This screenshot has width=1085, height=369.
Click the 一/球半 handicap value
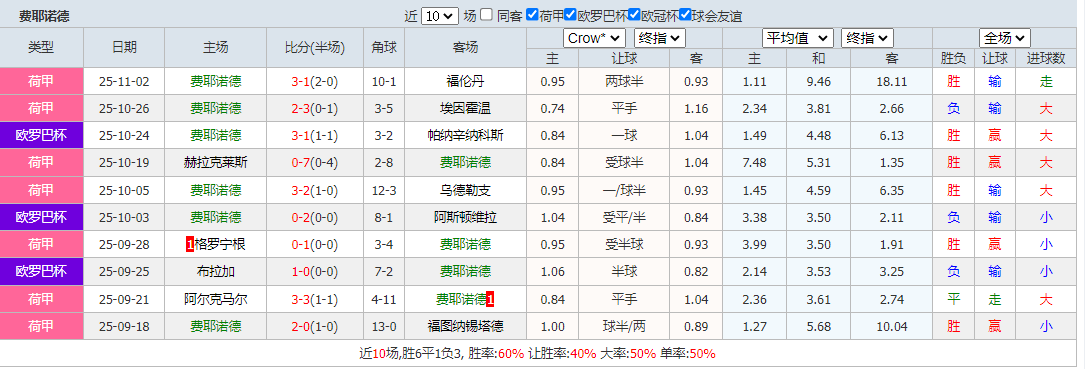click(624, 190)
